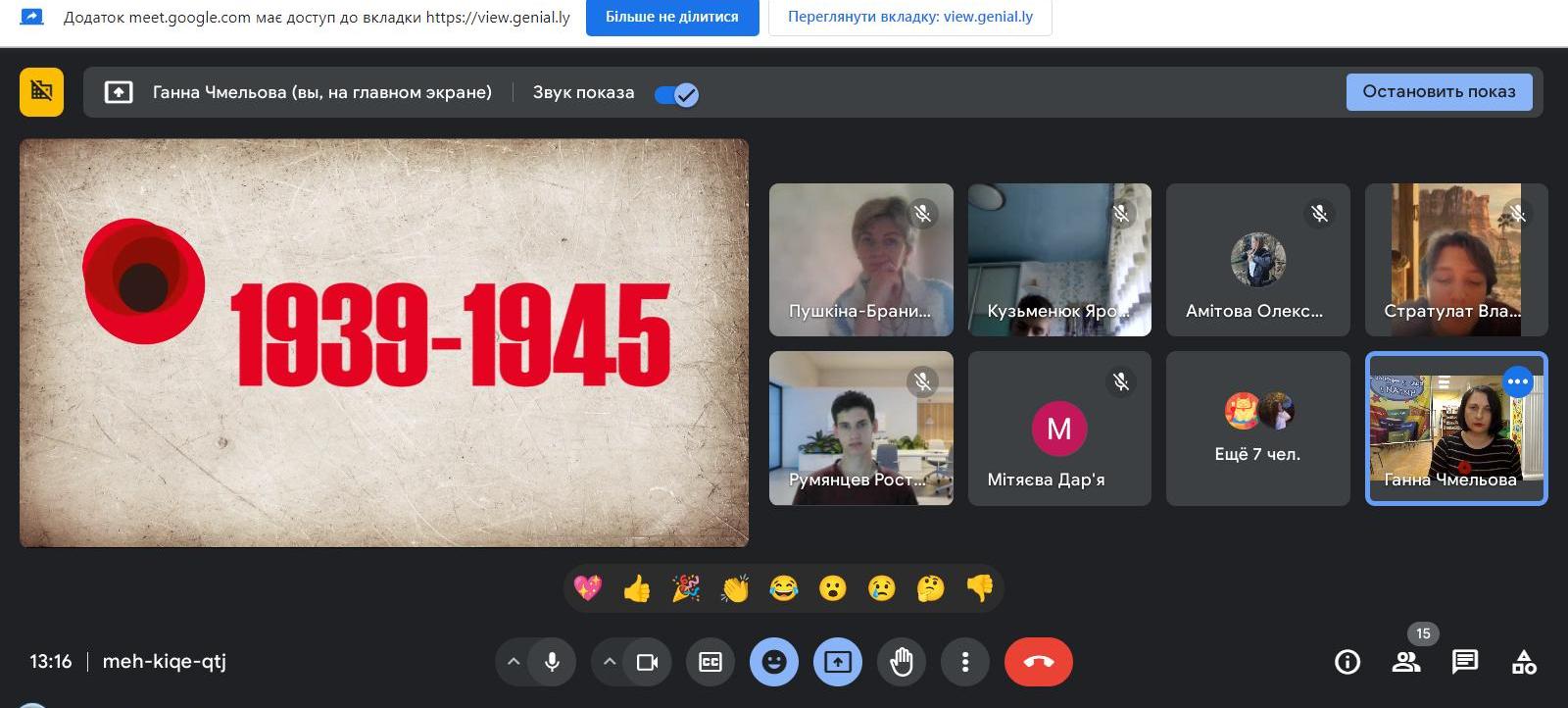Screen dimensions: 1568x708
Task: Mute the microphone button
Action: point(553,662)
